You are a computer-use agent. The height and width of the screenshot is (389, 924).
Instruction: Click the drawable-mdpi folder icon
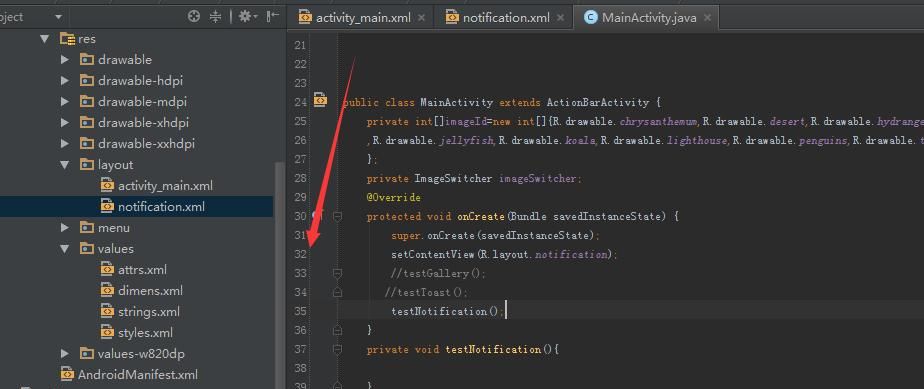tap(87, 102)
